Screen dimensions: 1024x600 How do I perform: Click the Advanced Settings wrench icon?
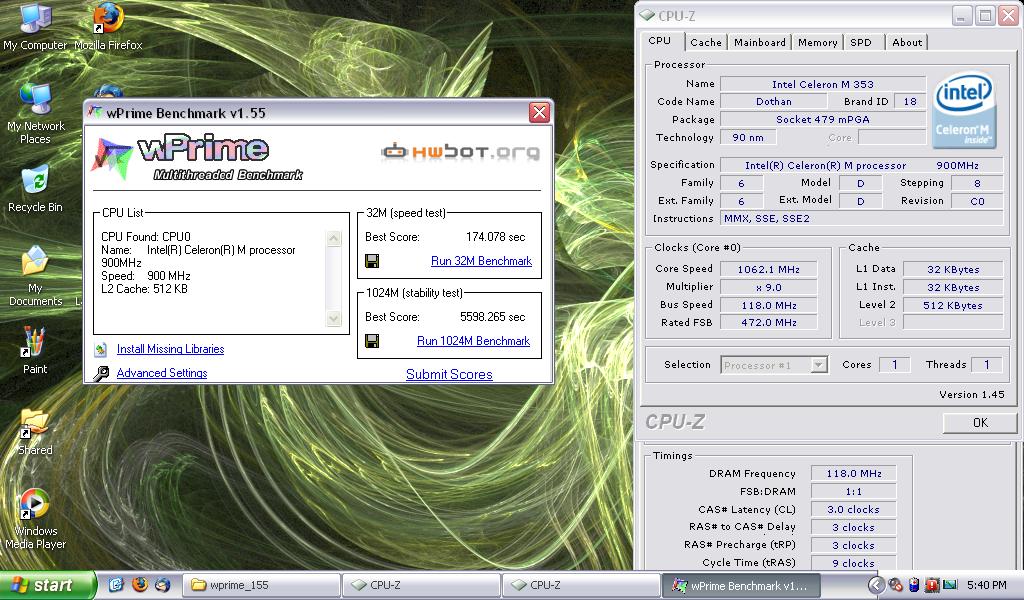click(x=101, y=373)
